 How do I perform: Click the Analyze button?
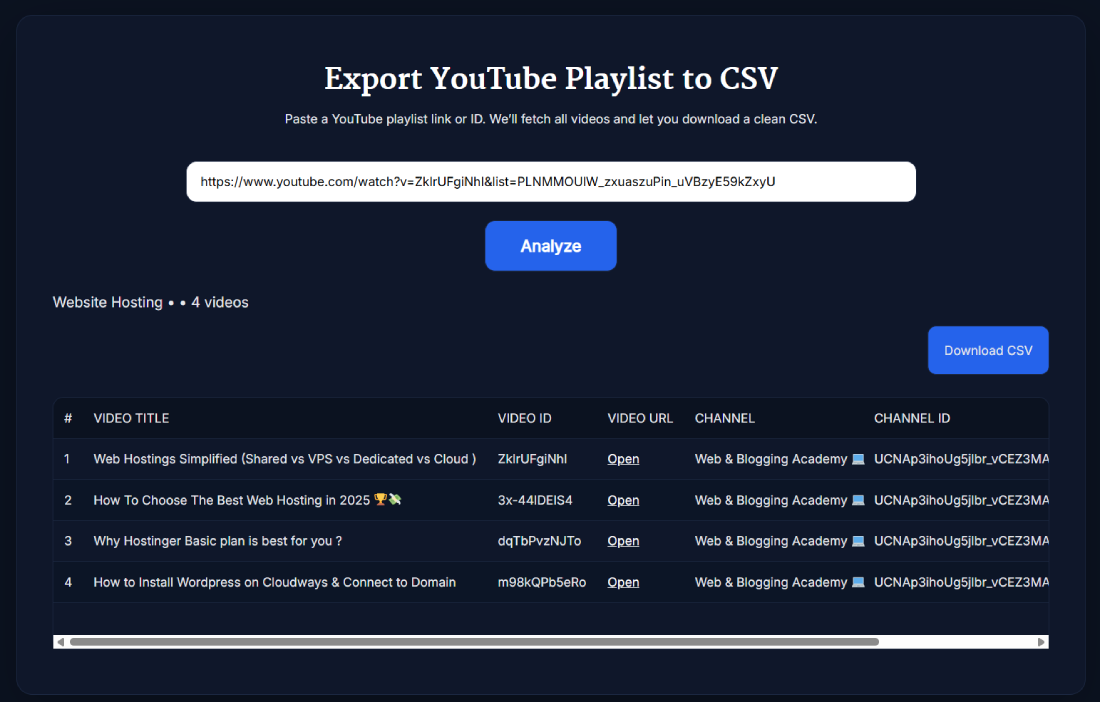551,246
